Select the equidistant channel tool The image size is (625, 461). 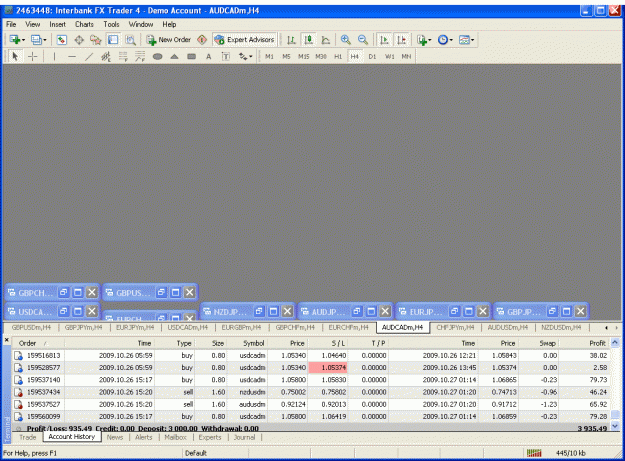click(106, 57)
